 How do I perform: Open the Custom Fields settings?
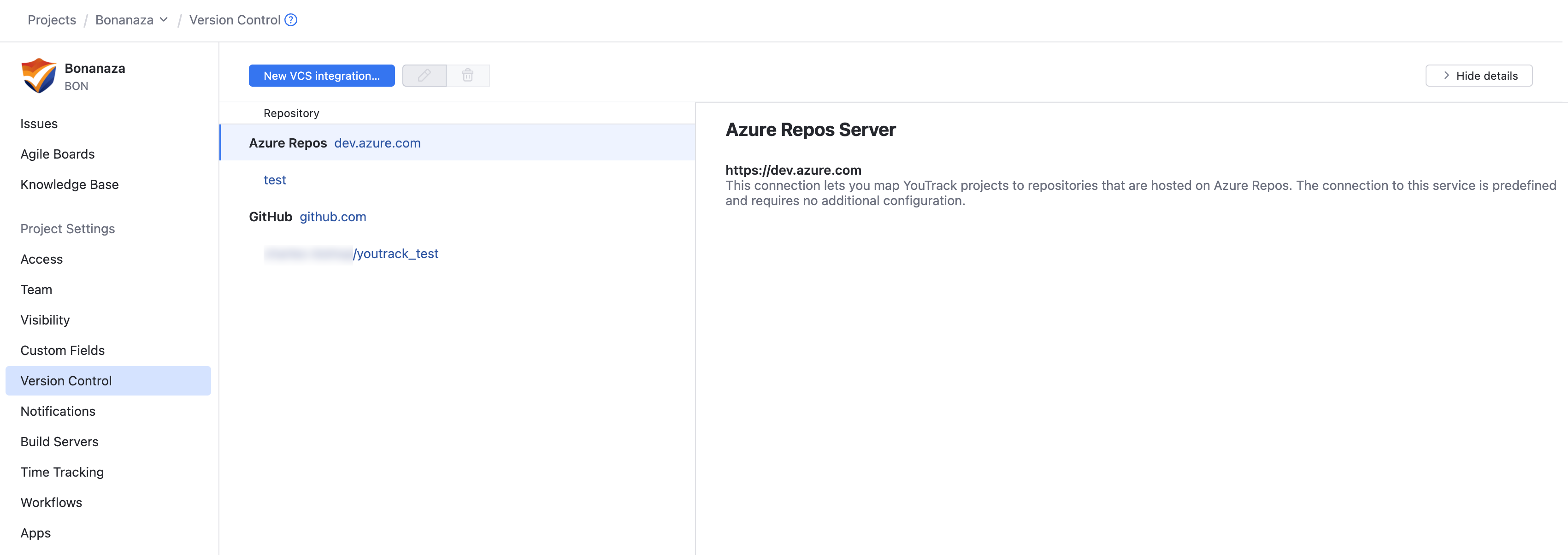(x=62, y=350)
